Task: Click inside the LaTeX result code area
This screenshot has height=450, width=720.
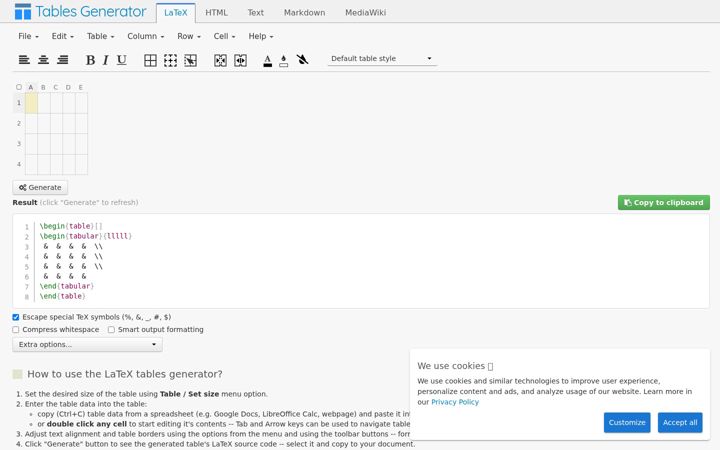Action: click(x=361, y=261)
